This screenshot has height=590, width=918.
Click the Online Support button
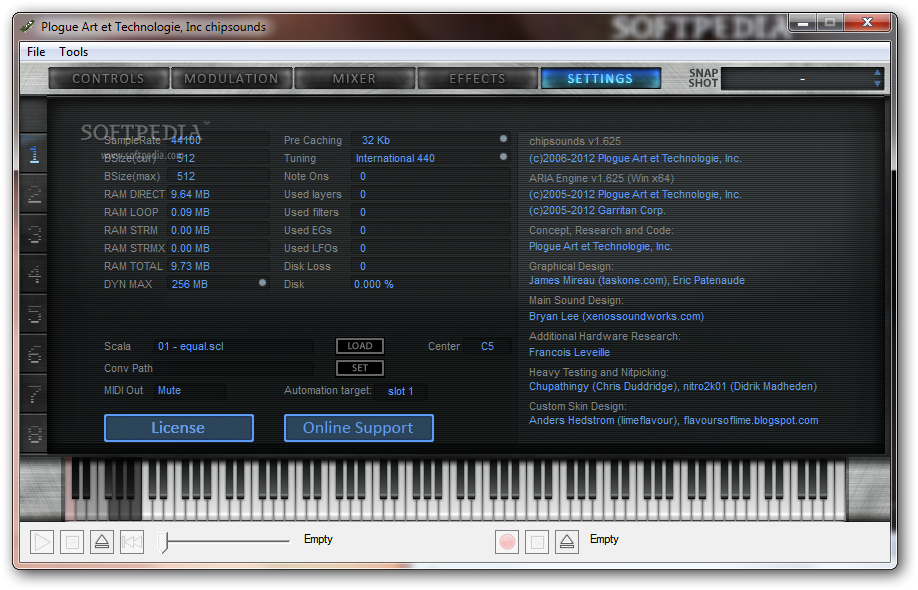[x=358, y=428]
